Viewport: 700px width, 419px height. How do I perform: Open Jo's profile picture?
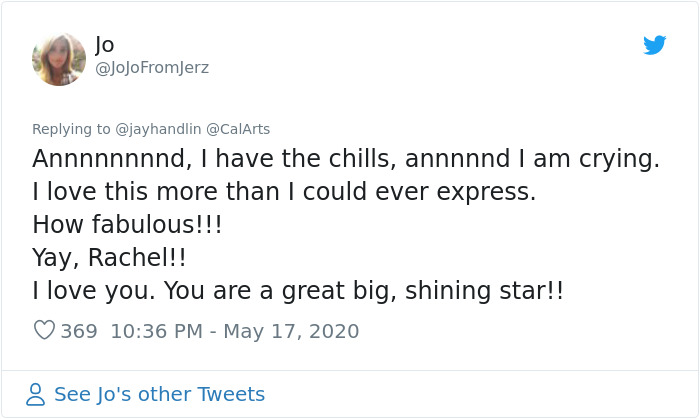59,59
